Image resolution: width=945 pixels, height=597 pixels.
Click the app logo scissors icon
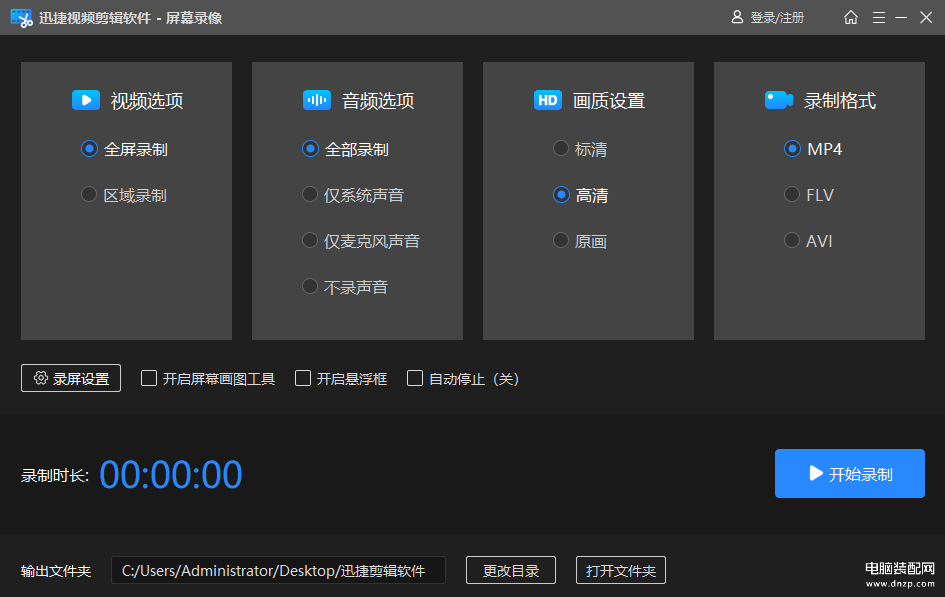[x=21, y=18]
